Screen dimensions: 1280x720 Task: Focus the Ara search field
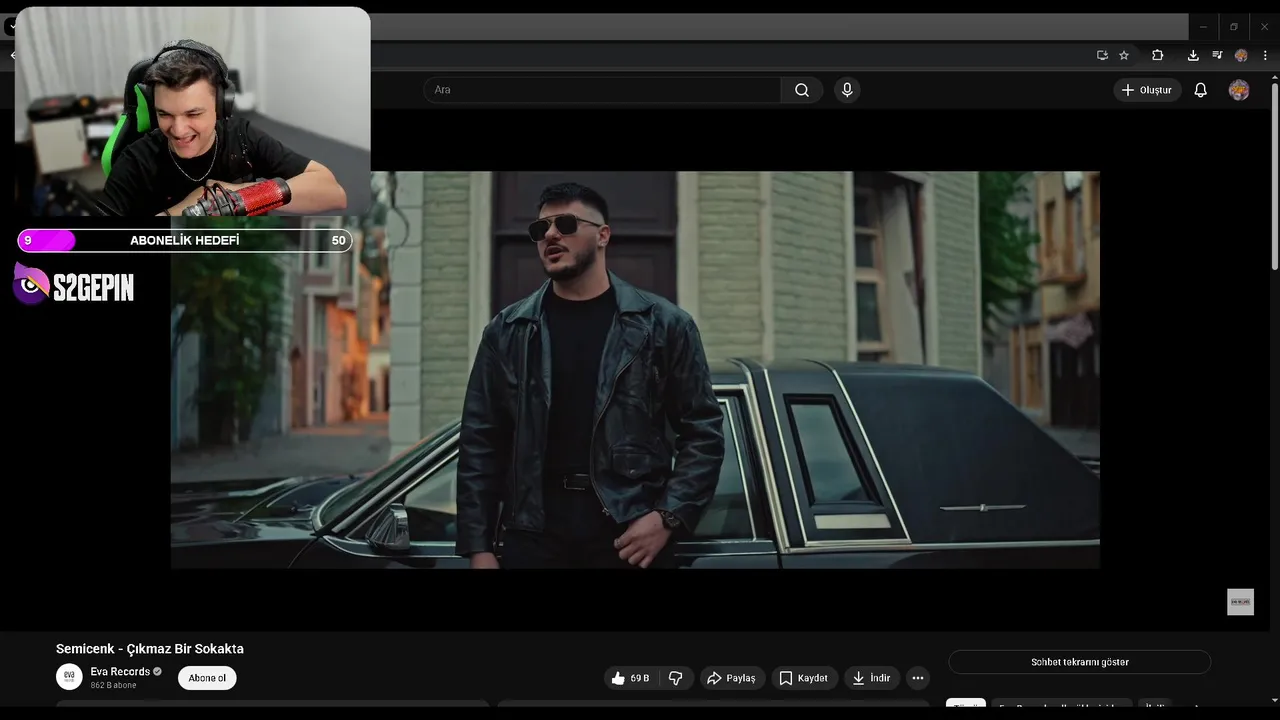602,90
